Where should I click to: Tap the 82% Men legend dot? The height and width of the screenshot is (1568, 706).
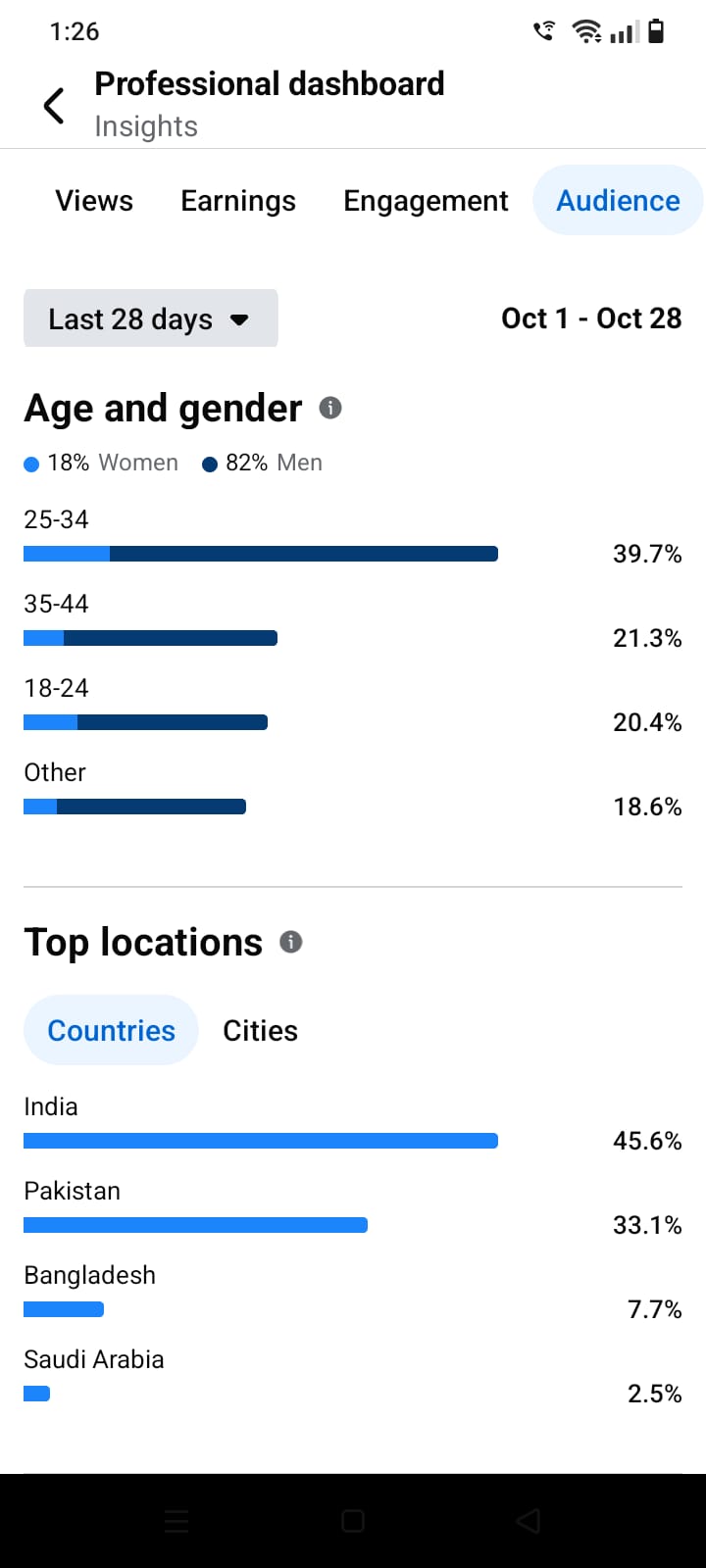pyautogui.click(x=210, y=465)
